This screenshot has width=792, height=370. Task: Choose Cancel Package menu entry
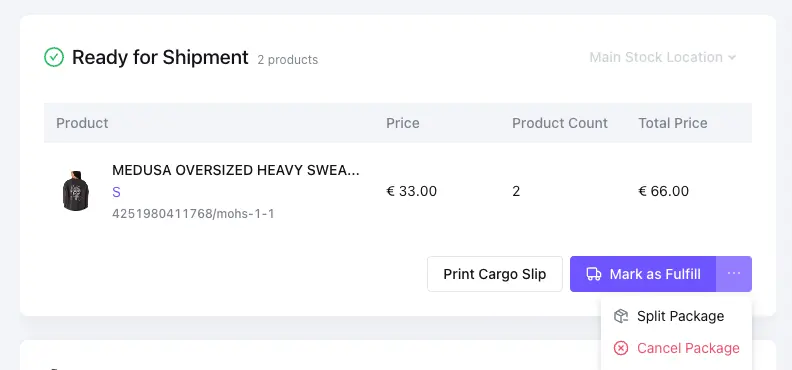(676, 348)
